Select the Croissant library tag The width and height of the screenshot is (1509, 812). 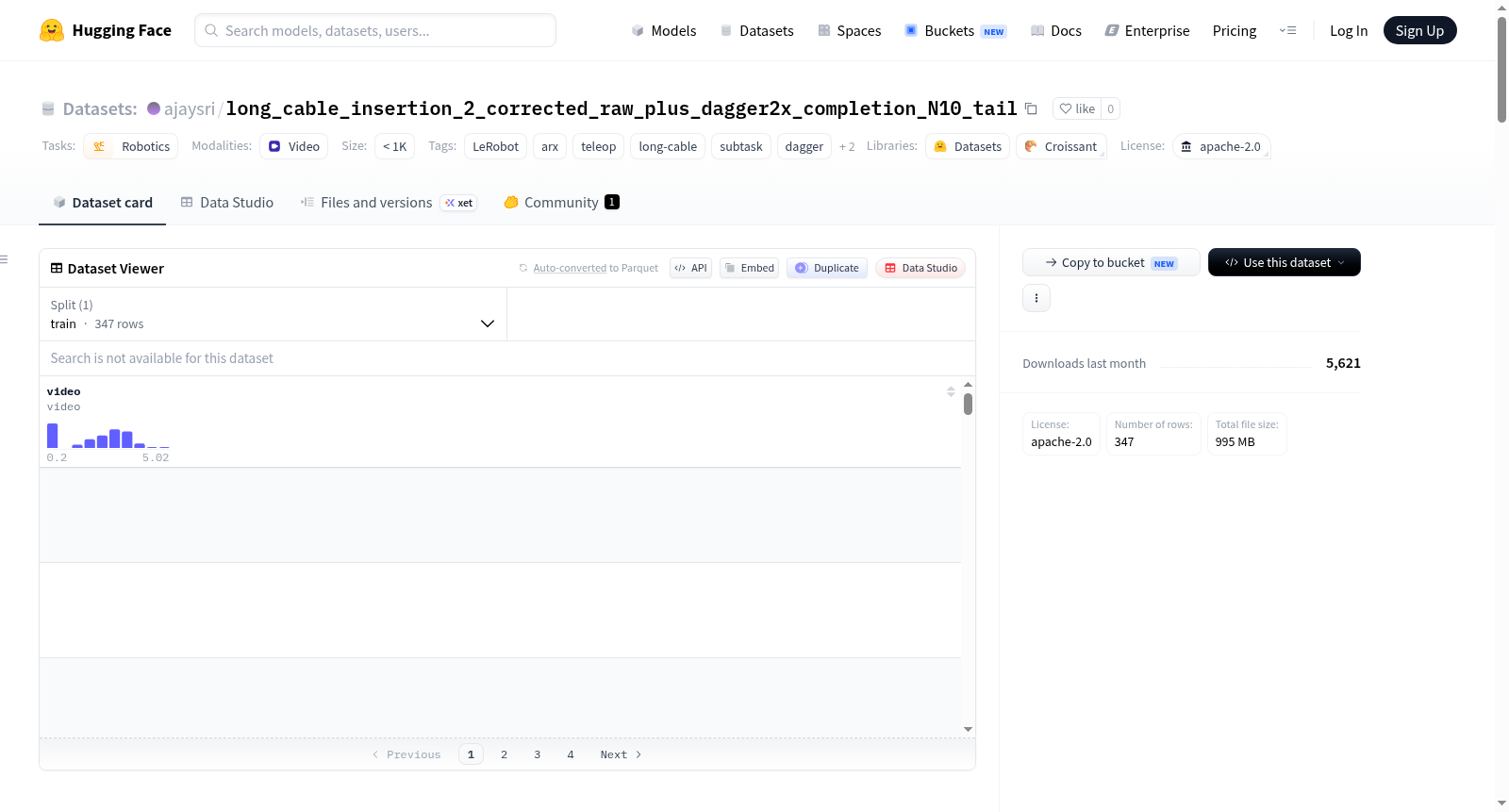(x=1061, y=146)
